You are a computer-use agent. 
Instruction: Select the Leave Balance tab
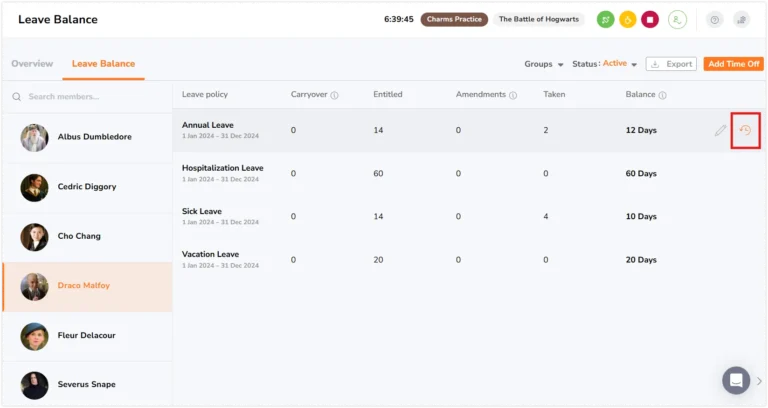103,64
